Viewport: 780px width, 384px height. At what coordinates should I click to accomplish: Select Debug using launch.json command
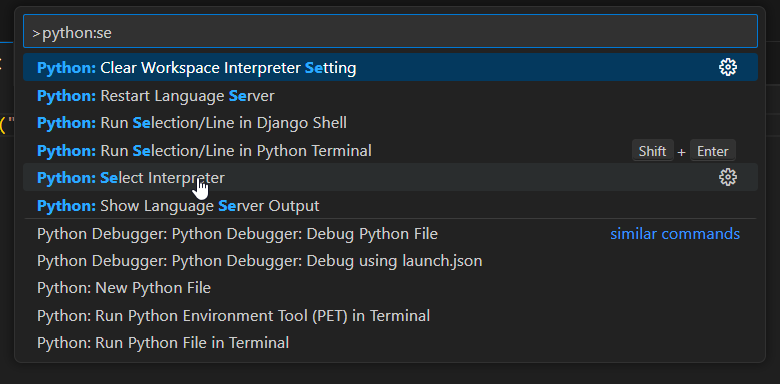tap(390, 261)
